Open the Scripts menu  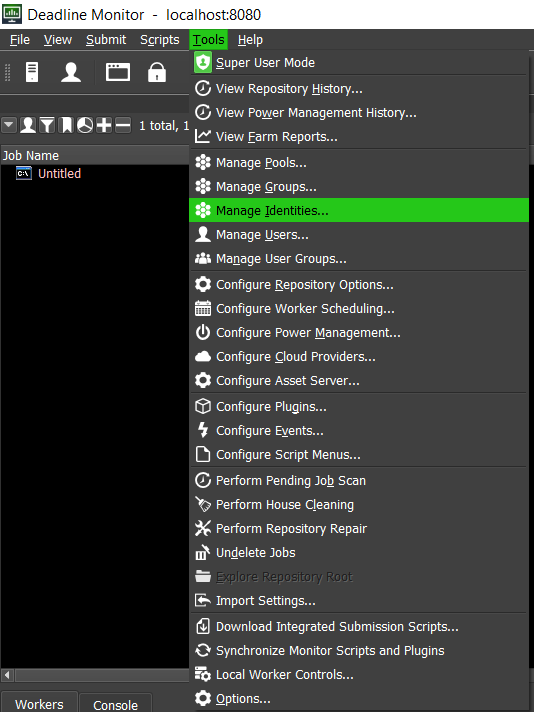click(159, 40)
